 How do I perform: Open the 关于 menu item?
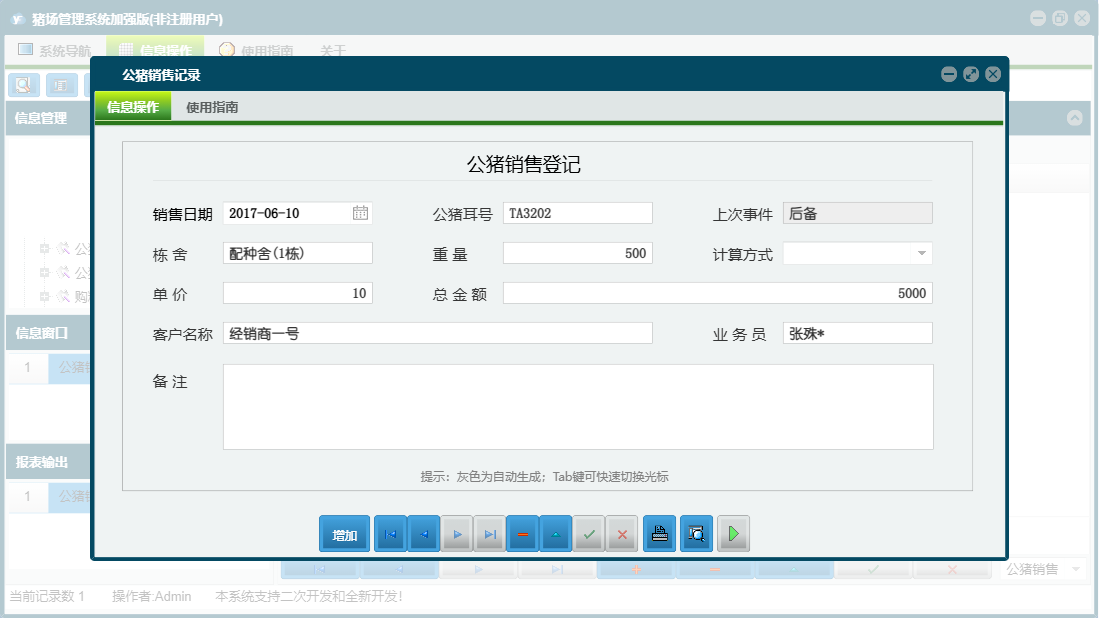click(x=334, y=48)
